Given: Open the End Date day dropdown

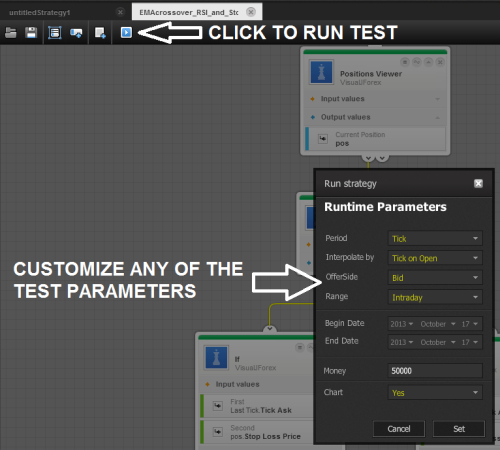Looking at the screenshot, I should coord(470,342).
